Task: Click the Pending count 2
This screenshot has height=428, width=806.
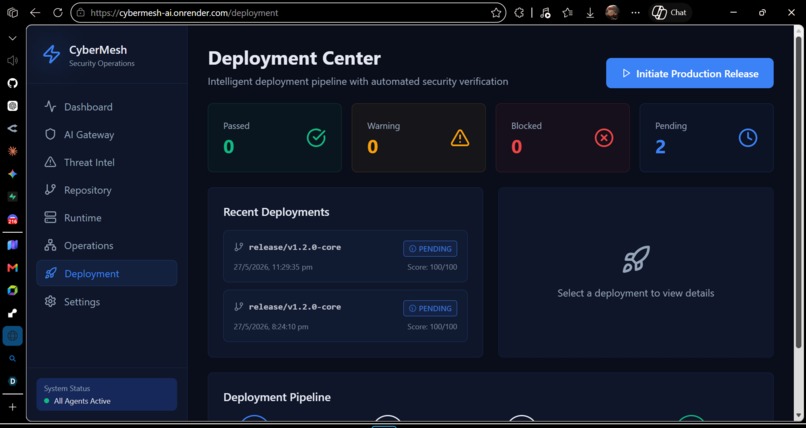Action: point(661,147)
